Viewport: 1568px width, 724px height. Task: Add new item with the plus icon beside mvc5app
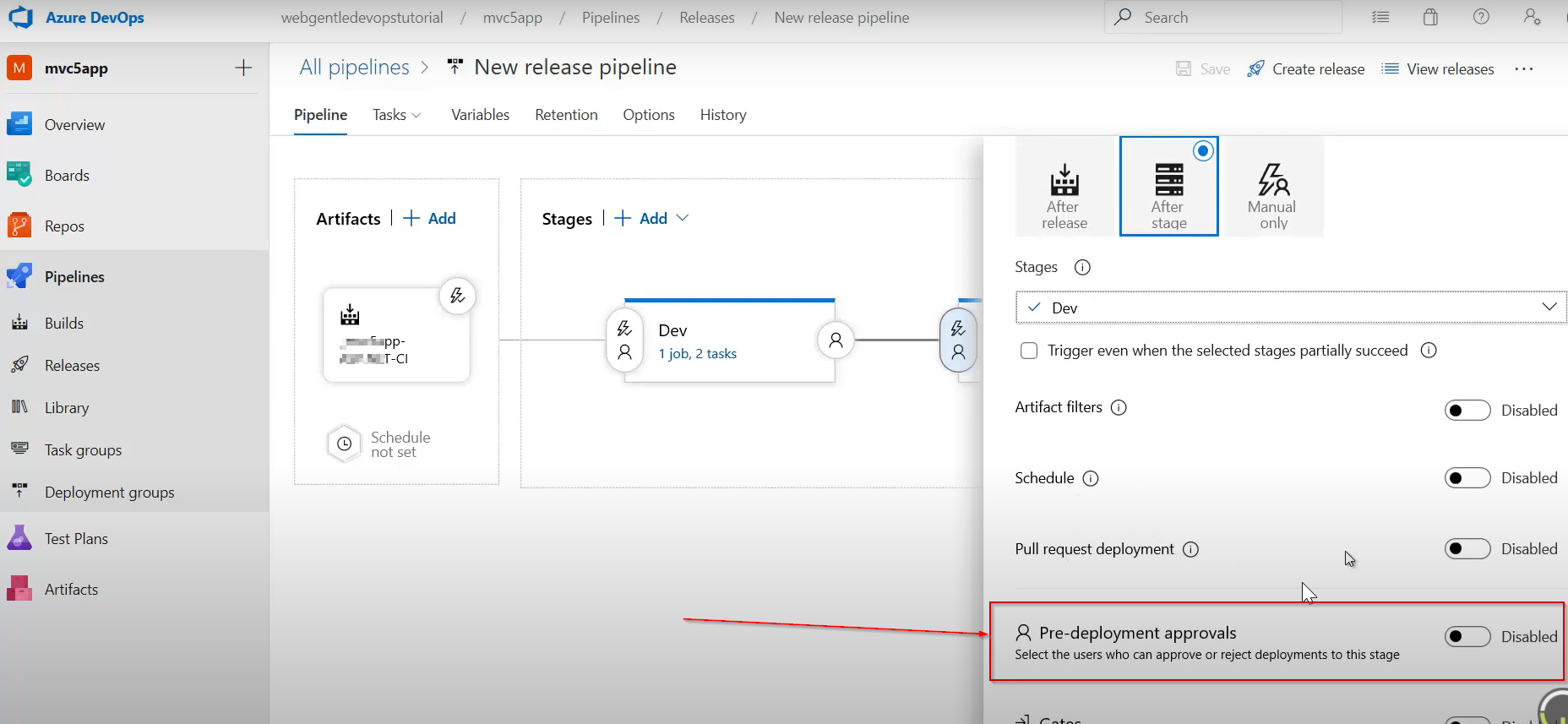pos(243,68)
